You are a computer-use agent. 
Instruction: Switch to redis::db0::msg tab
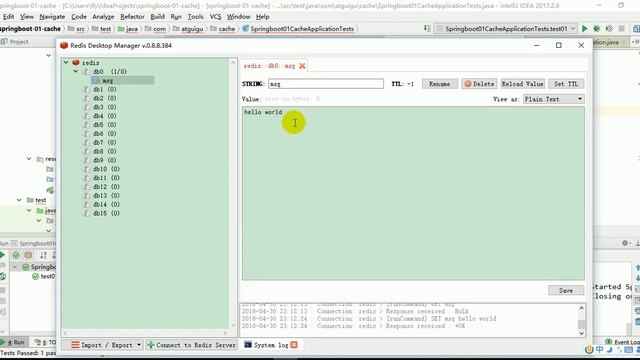pyautogui.click(x=269, y=66)
